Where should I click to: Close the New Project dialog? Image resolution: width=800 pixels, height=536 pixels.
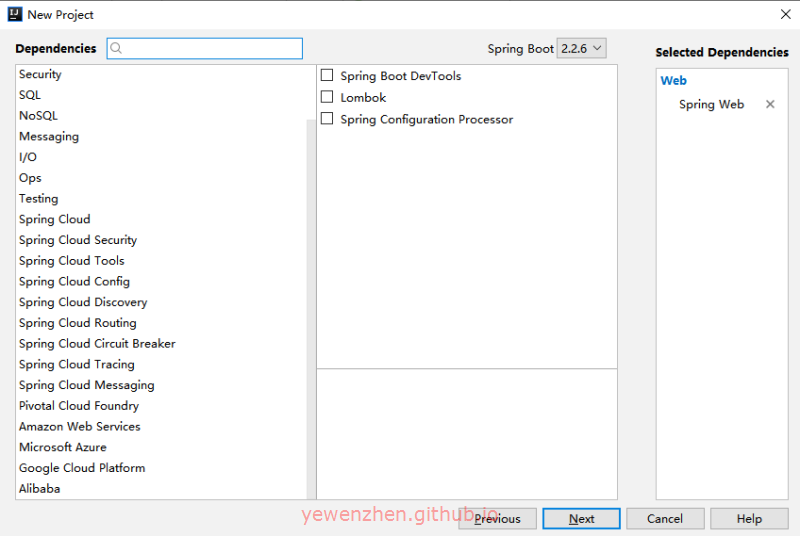click(x=785, y=14)
